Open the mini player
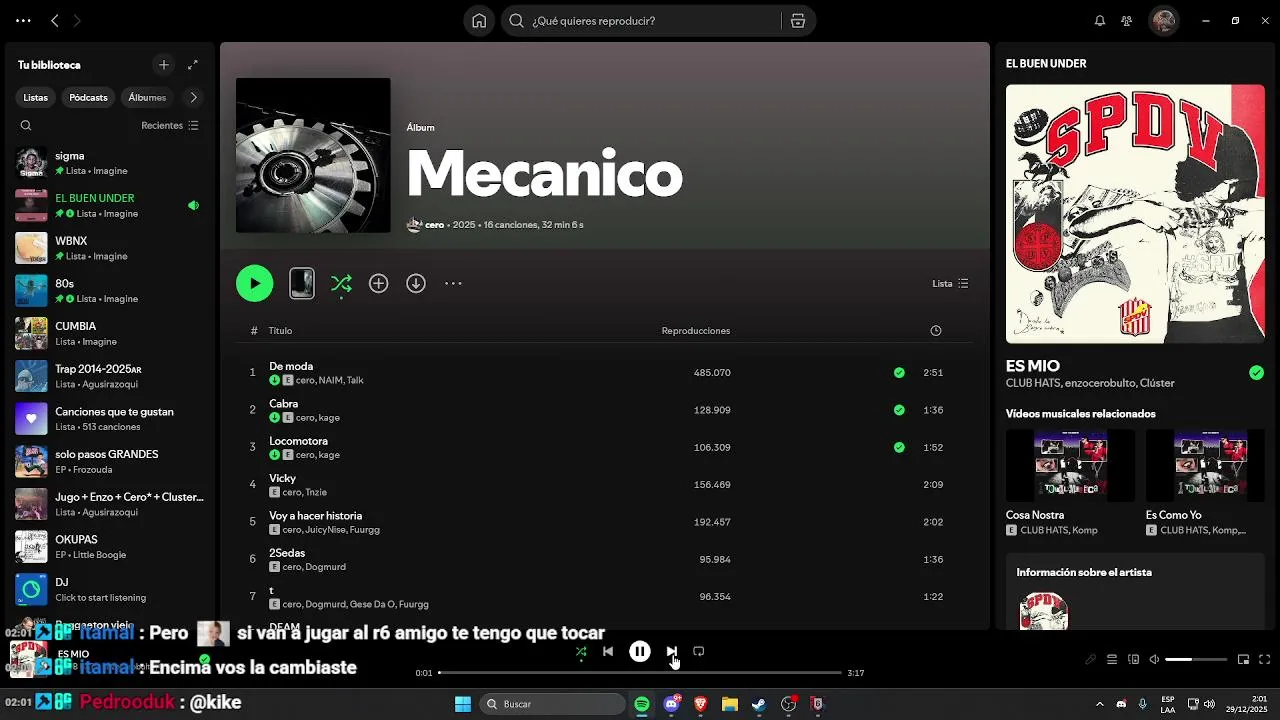 tap(1244, 660)
